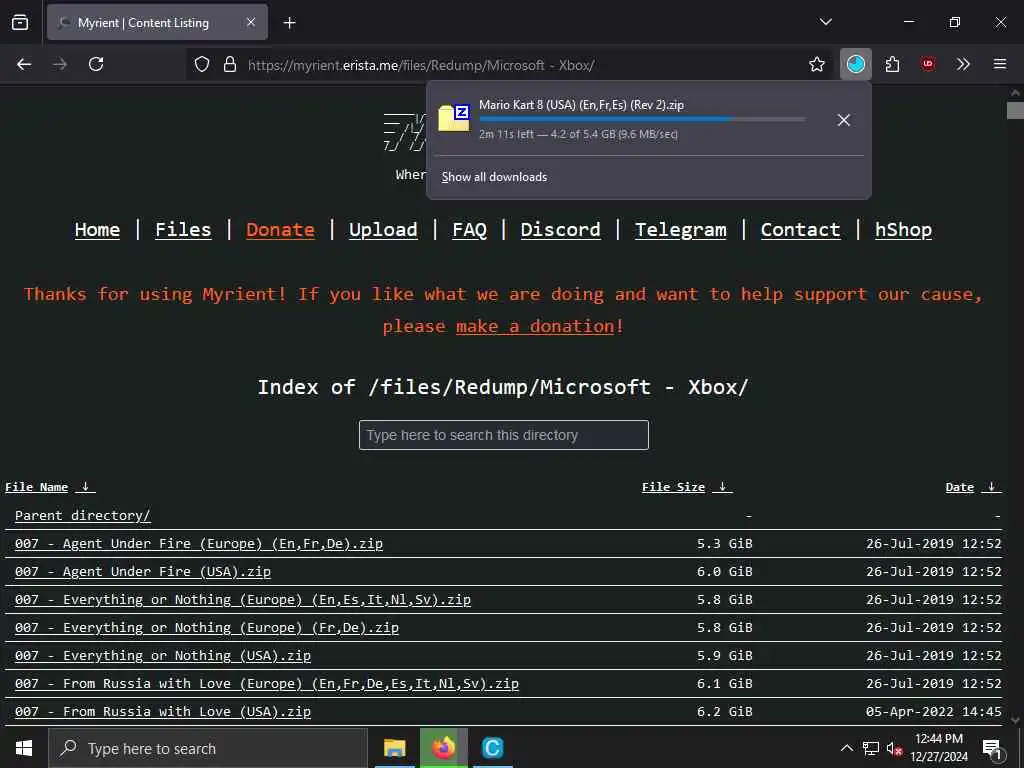1024x768 pixels.
Task: Open the Contact navigation link
Action: (800, 230)
